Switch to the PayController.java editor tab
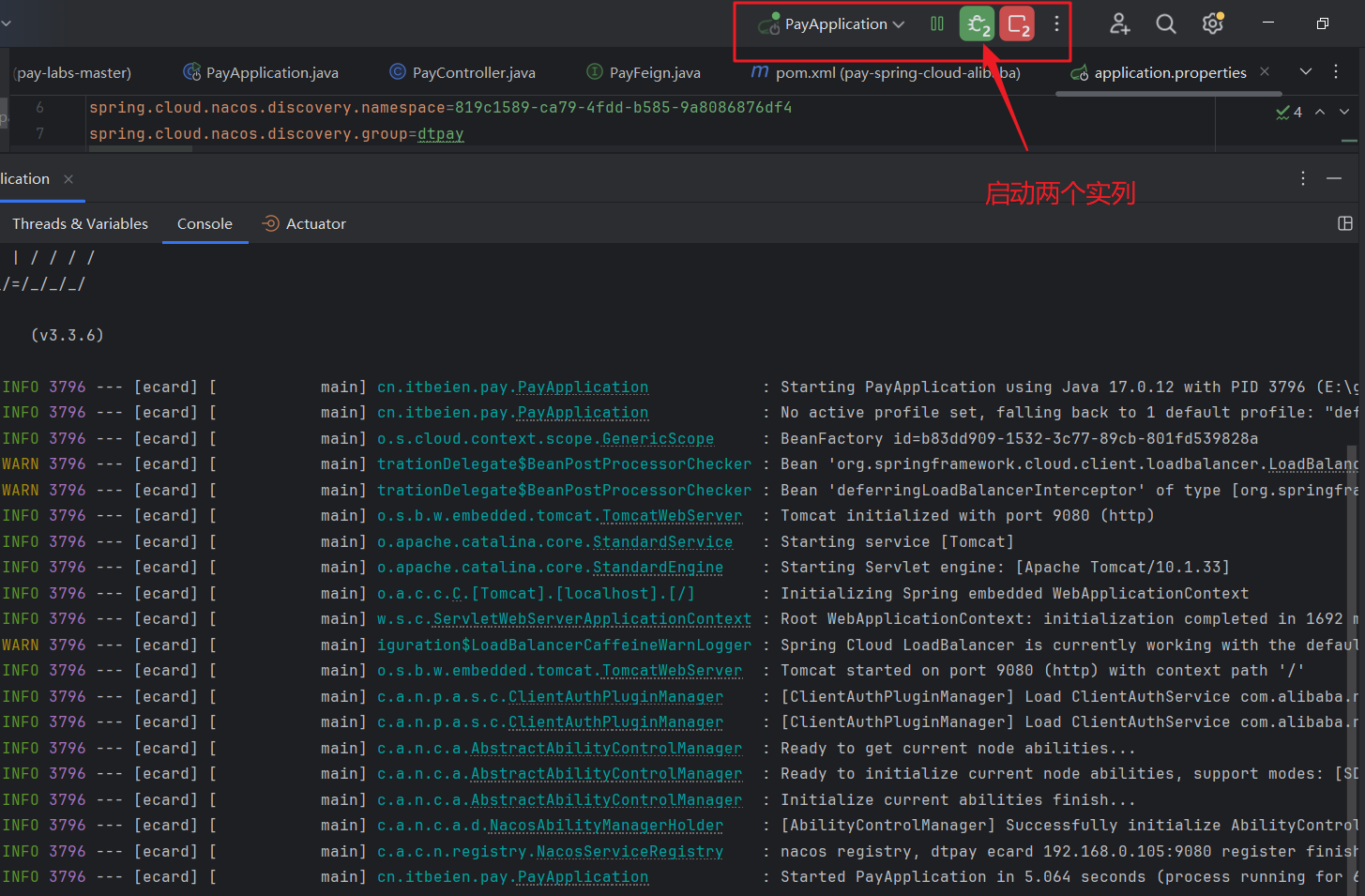The height and width of the screenshot is (896, 1365). 463,72
